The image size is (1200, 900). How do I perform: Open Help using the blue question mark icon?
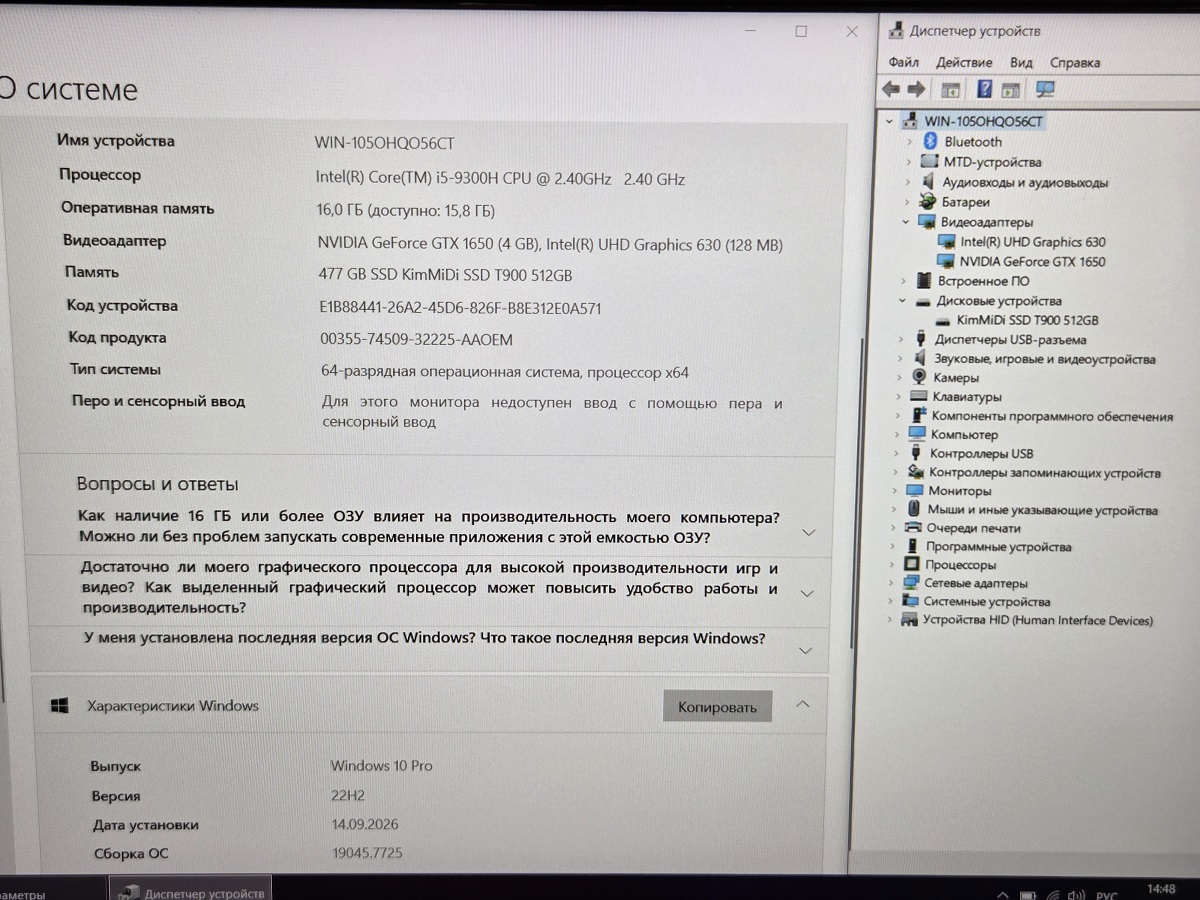(984, 90)
